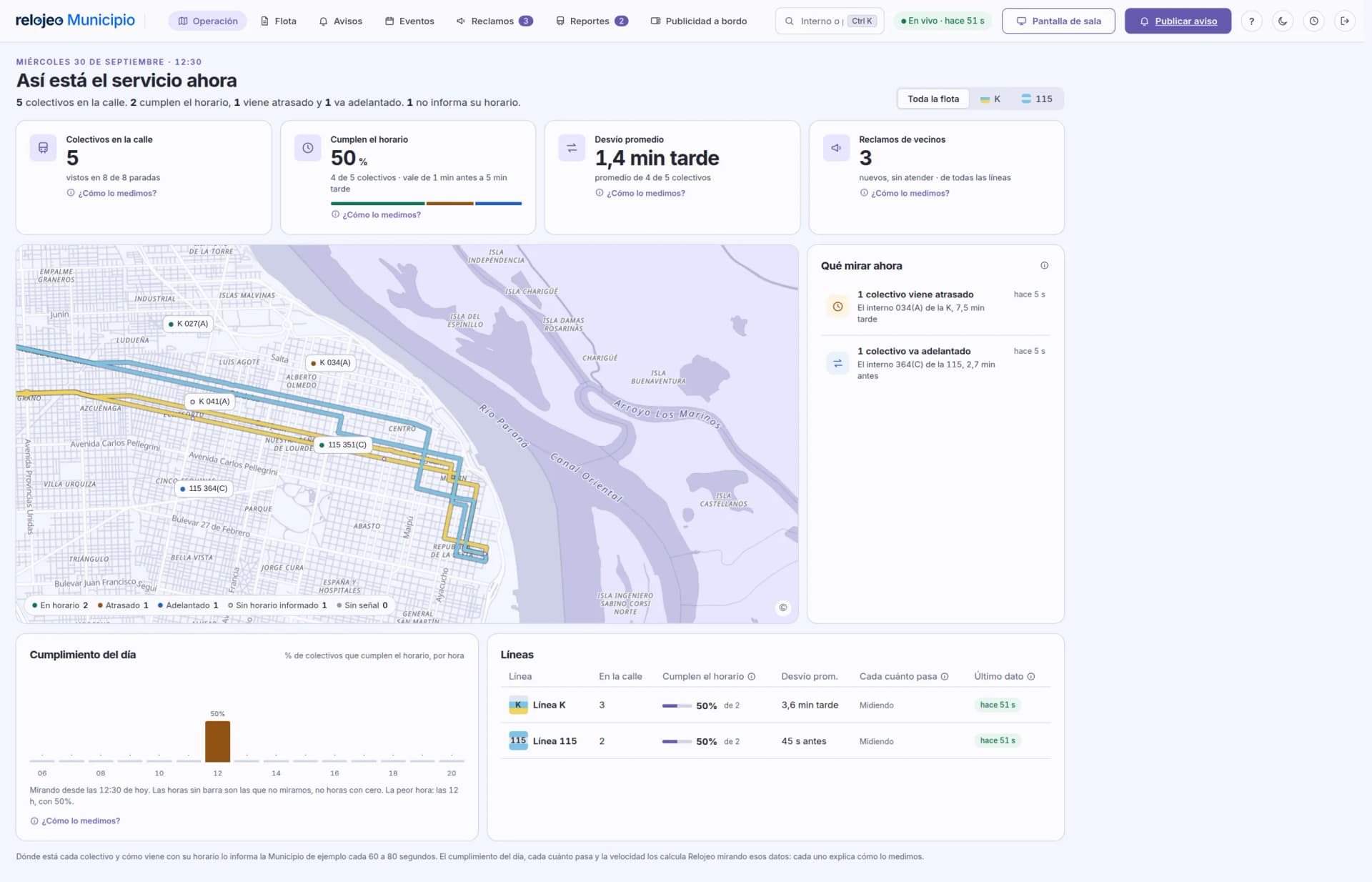1372x882 pixels.
Task: Click info icon beside Cumplen el horario column
Action: 751,677
